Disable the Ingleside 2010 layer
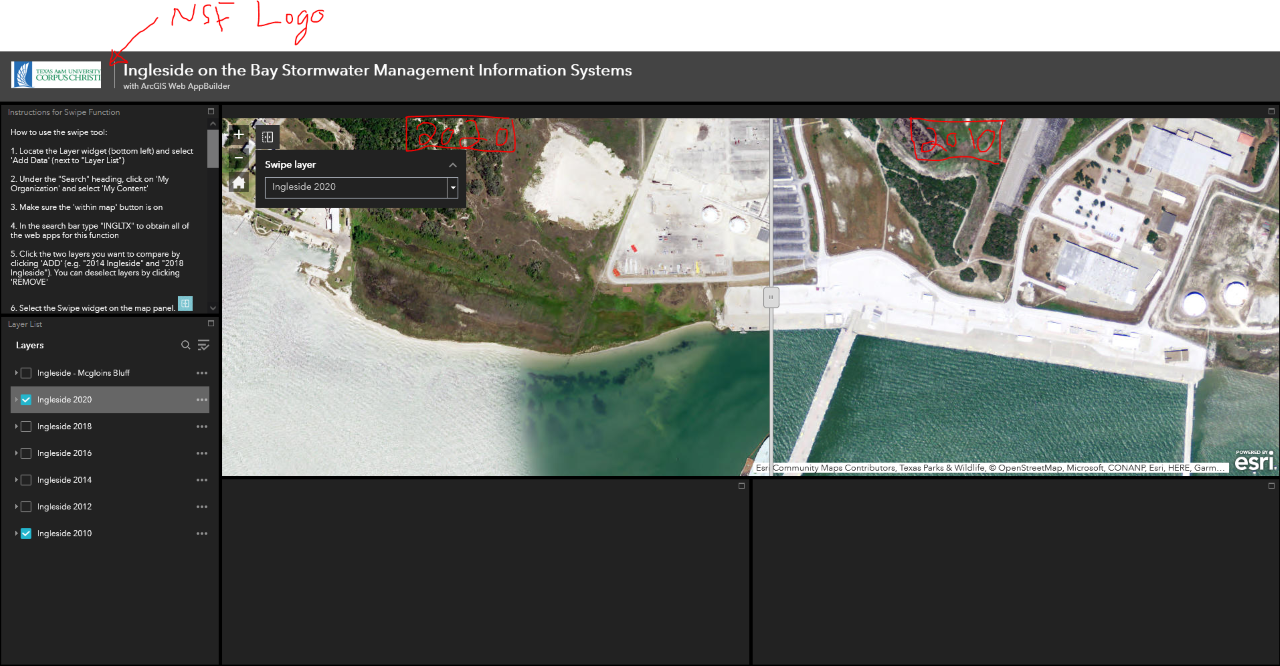Viewport: 1280px width, 666px height. click(25, 533)
